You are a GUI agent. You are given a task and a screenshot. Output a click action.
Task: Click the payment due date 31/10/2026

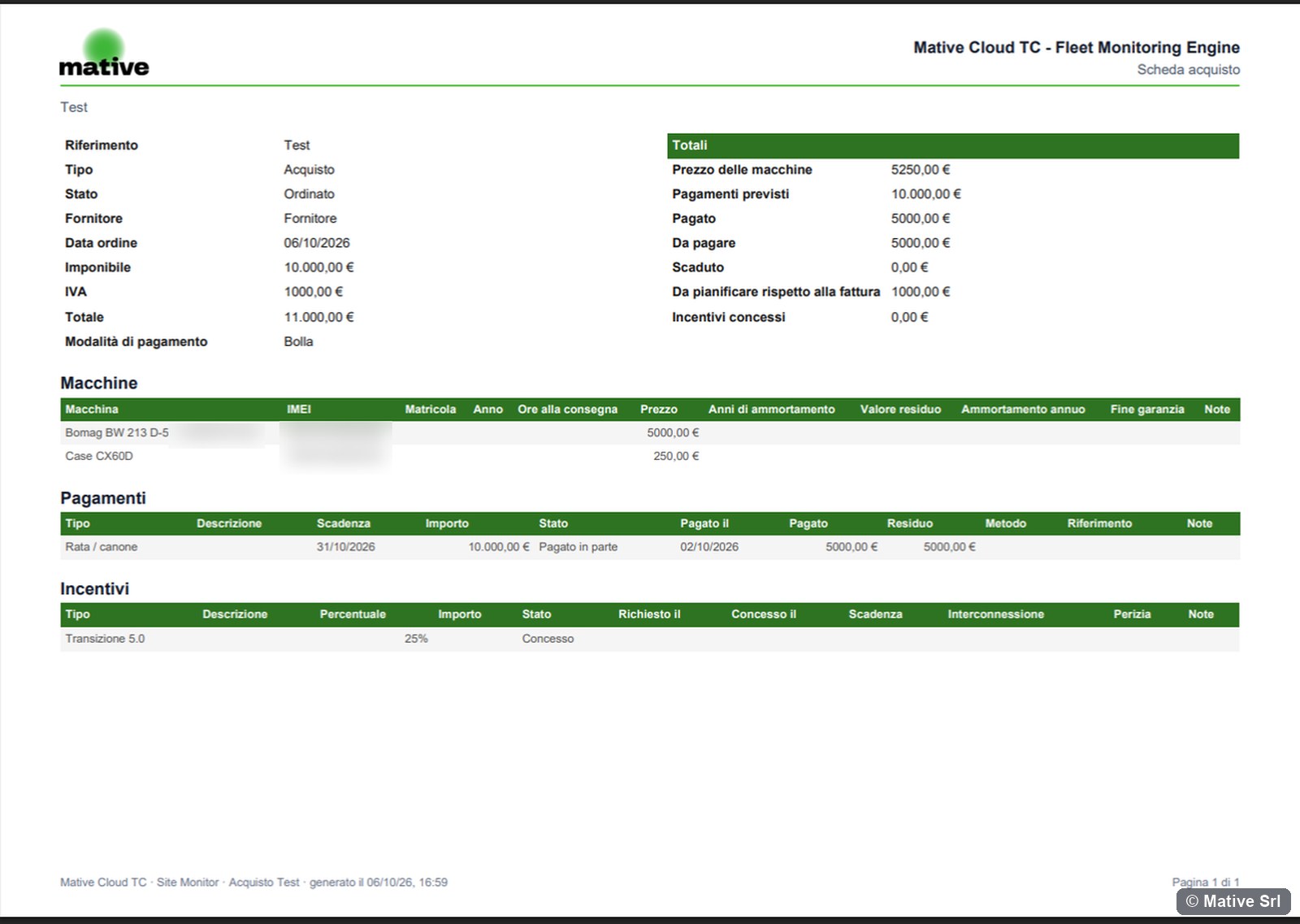pyautogui.click(x=346, y=548)
